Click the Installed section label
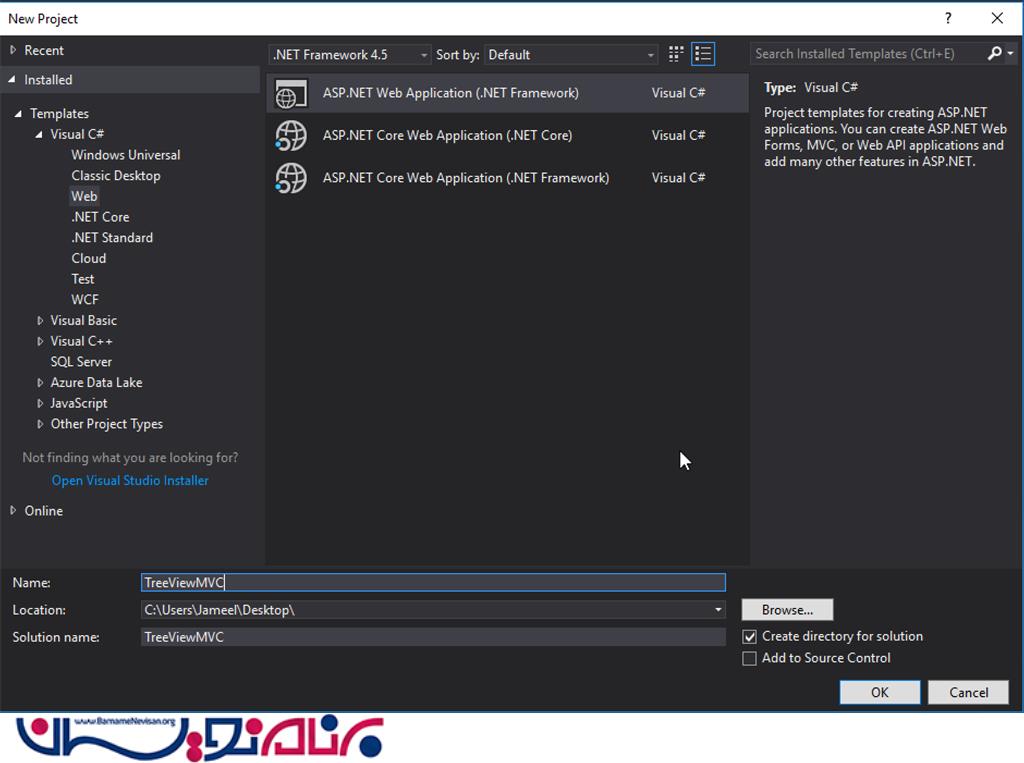Screen dimensions: 1024x763 (x=48, y=80)
